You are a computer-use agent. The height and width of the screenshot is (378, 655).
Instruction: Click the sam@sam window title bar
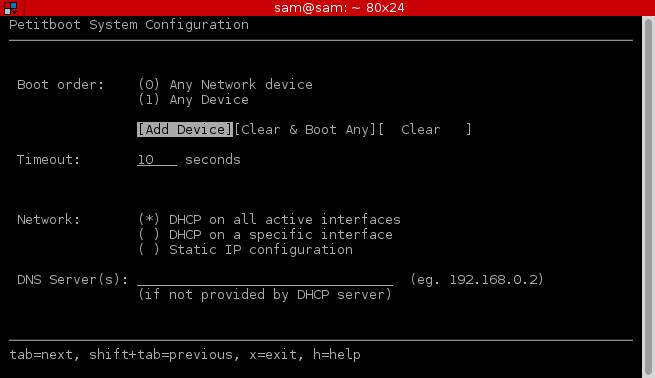[x=339, y=8]
